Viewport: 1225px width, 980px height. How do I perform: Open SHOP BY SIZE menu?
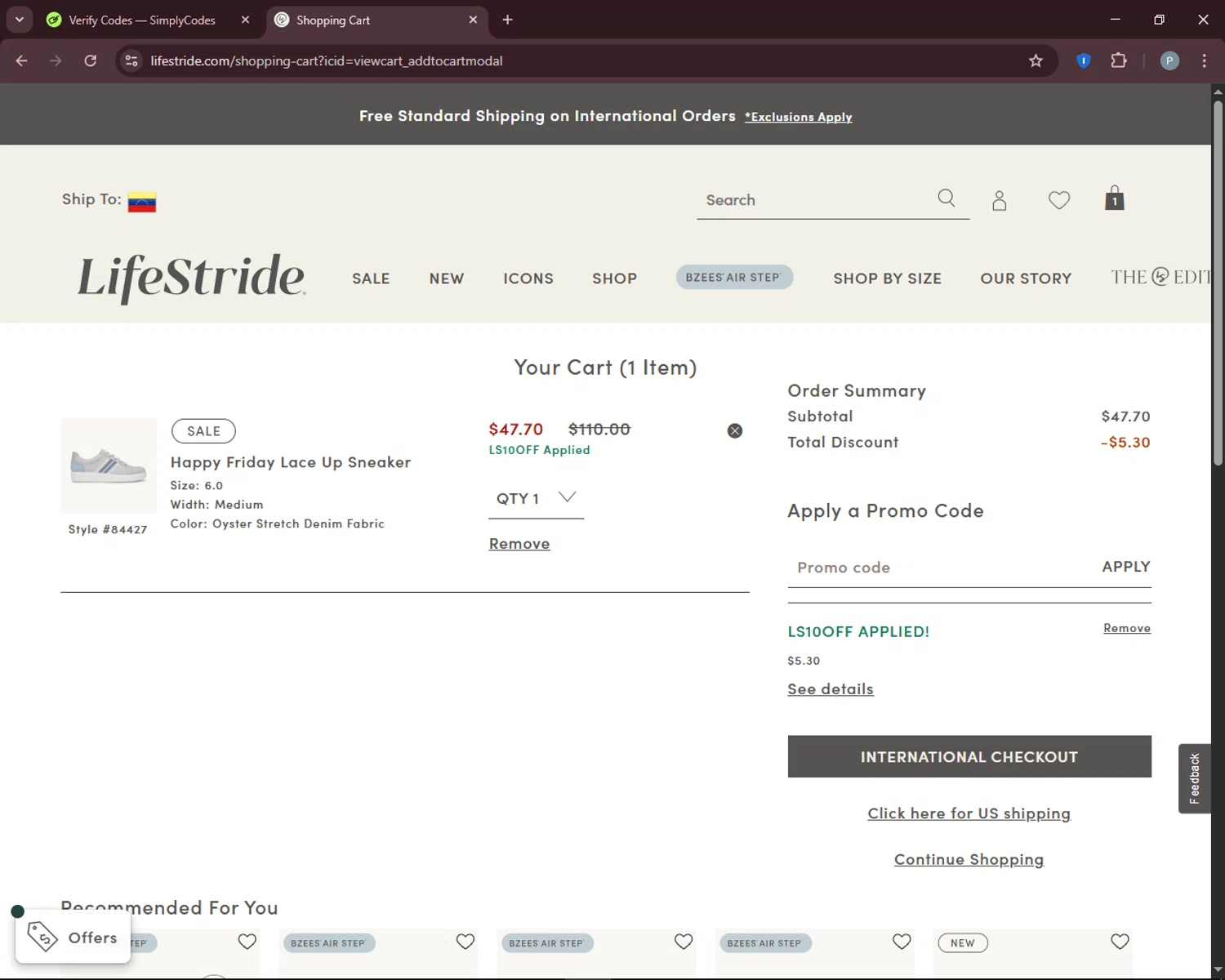(x=888, y=278)
